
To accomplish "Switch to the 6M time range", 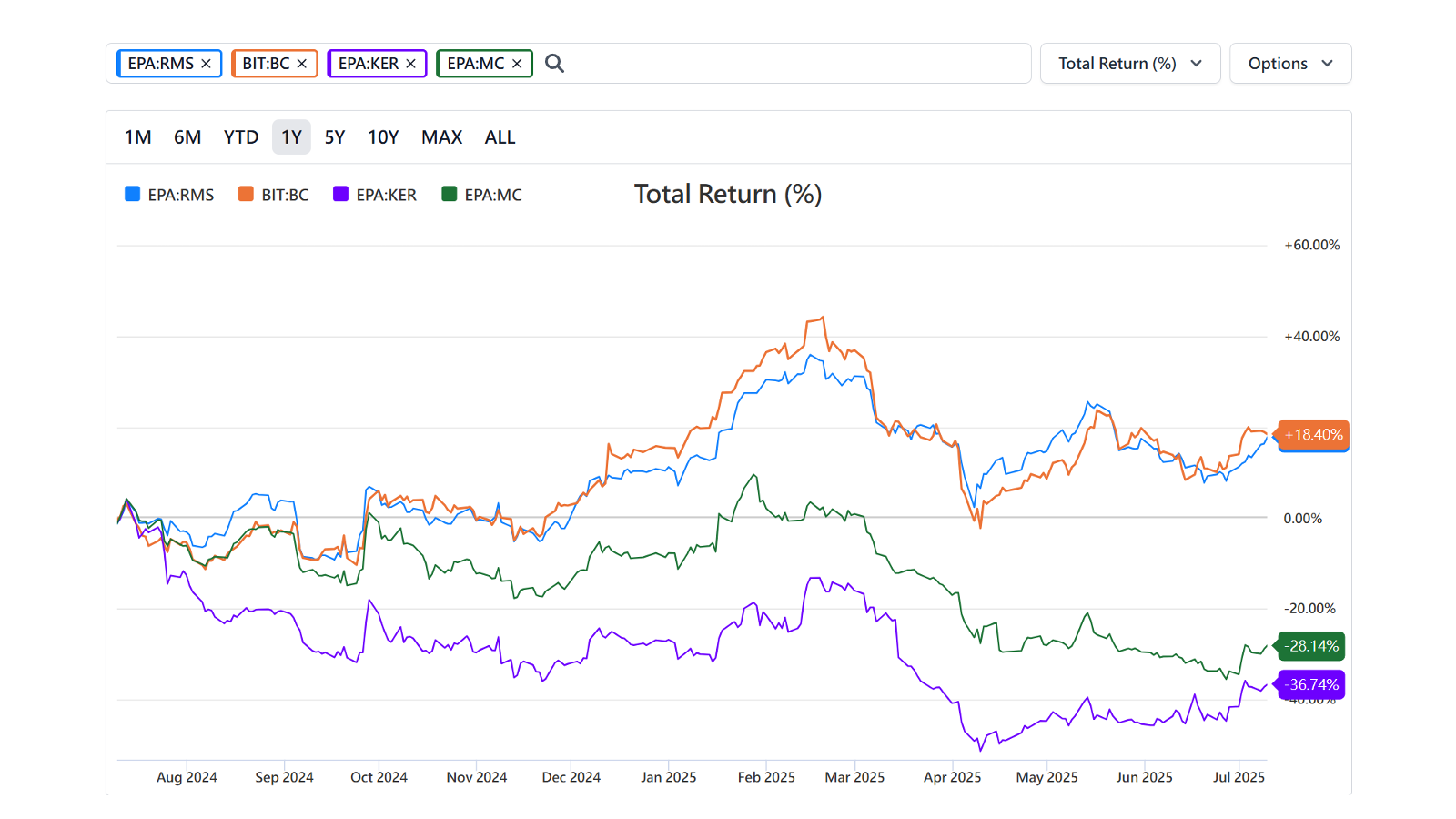I will click(187, 137).
